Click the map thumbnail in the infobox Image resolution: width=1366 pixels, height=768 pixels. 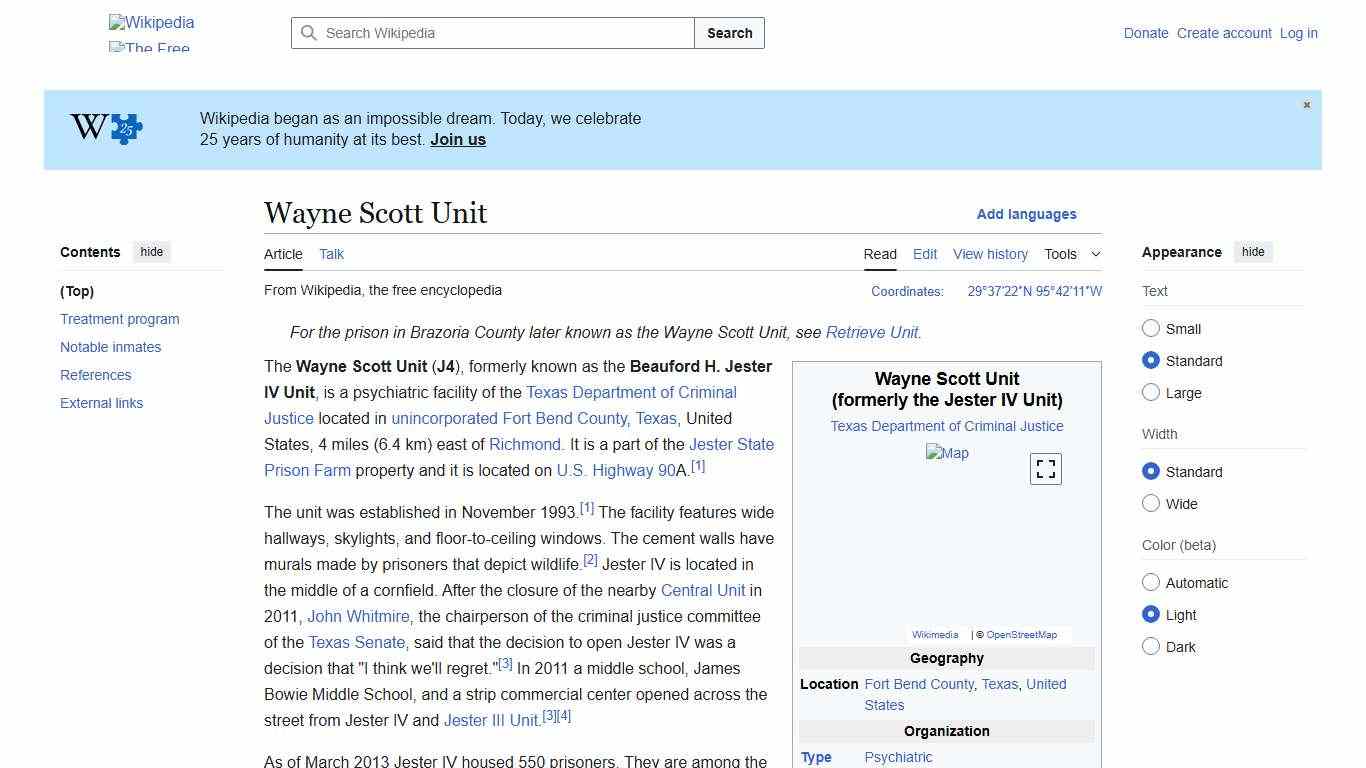[x=946, y=452]
